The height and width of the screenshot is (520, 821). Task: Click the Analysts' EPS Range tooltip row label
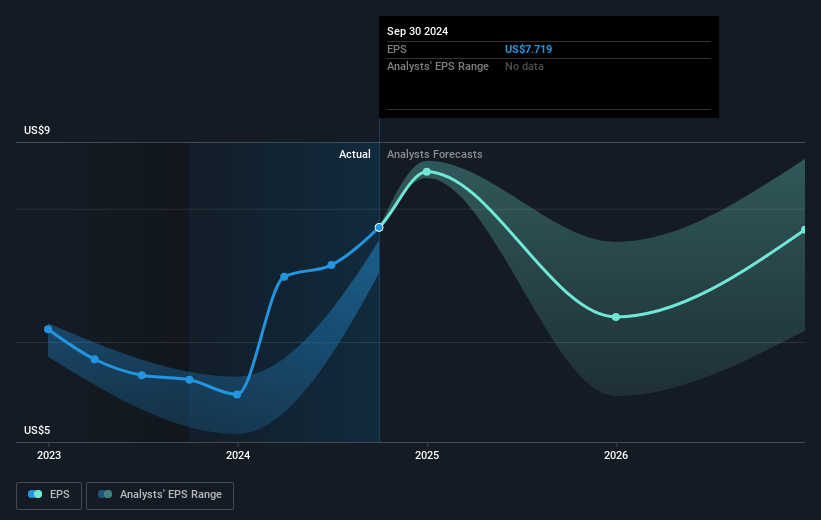(438, 67)
